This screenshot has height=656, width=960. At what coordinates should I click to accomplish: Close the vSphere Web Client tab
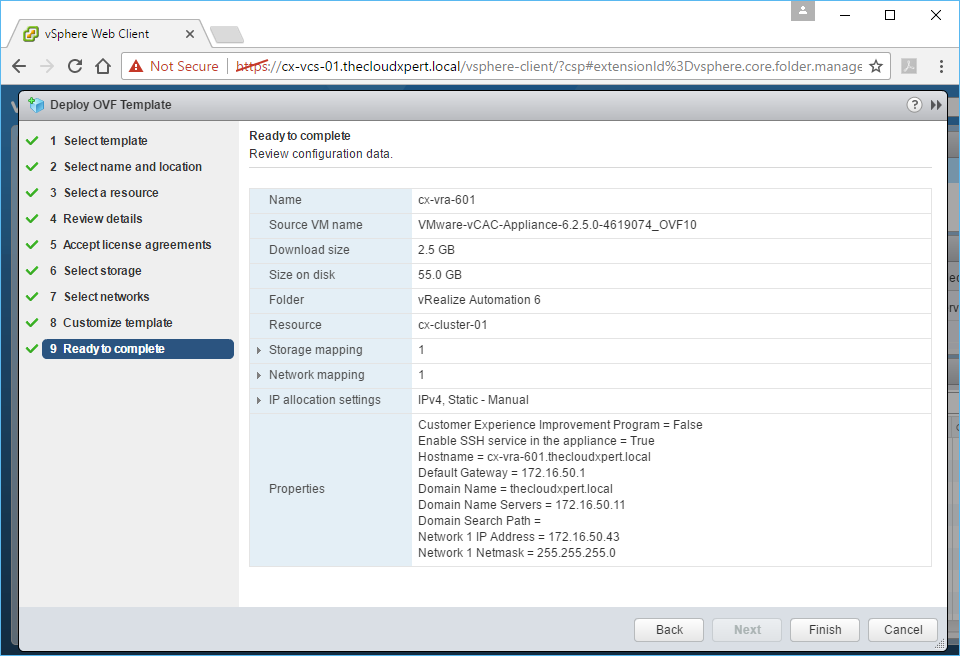tap(191, 33)
